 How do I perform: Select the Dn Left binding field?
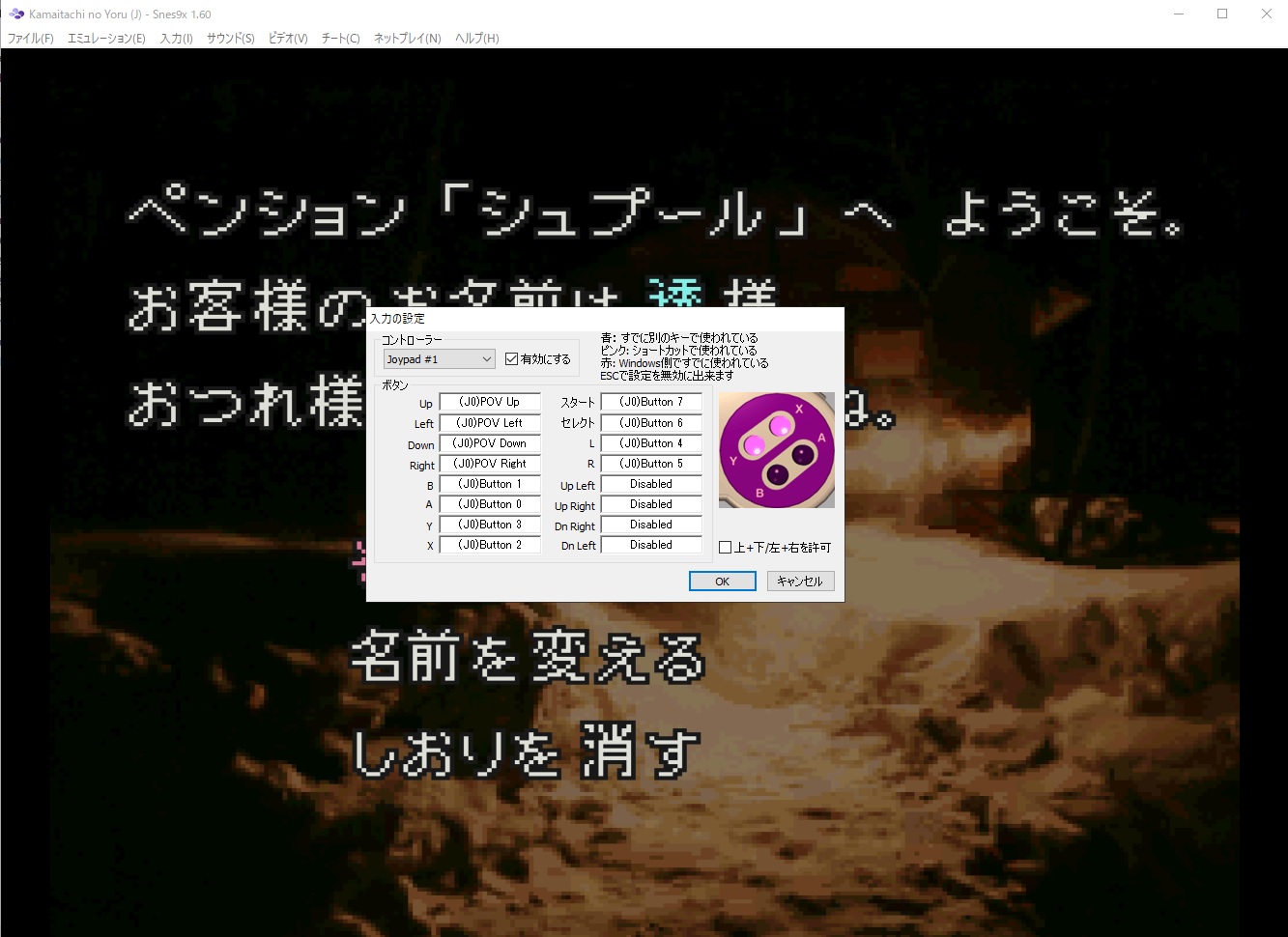pos(651,545)
